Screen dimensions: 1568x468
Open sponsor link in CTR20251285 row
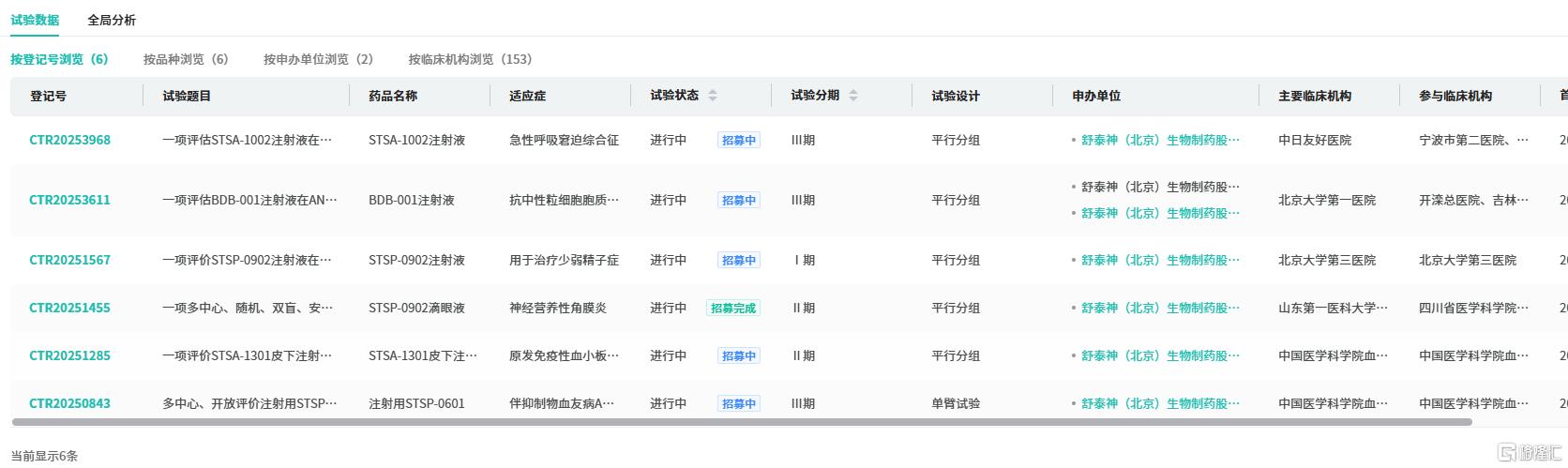1160,355
